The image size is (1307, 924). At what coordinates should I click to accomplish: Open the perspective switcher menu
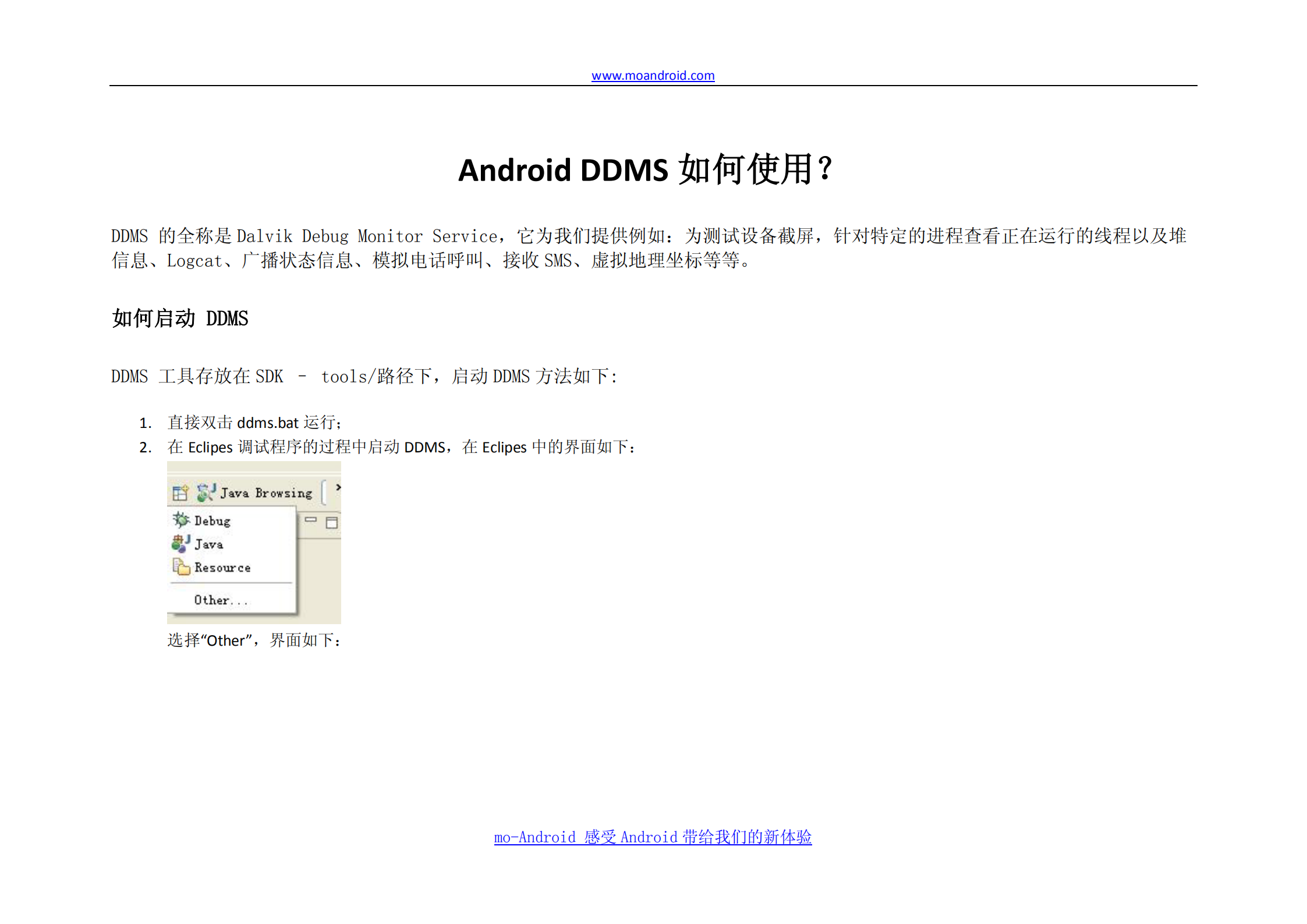pyautogui.click(x=180, y=494)
